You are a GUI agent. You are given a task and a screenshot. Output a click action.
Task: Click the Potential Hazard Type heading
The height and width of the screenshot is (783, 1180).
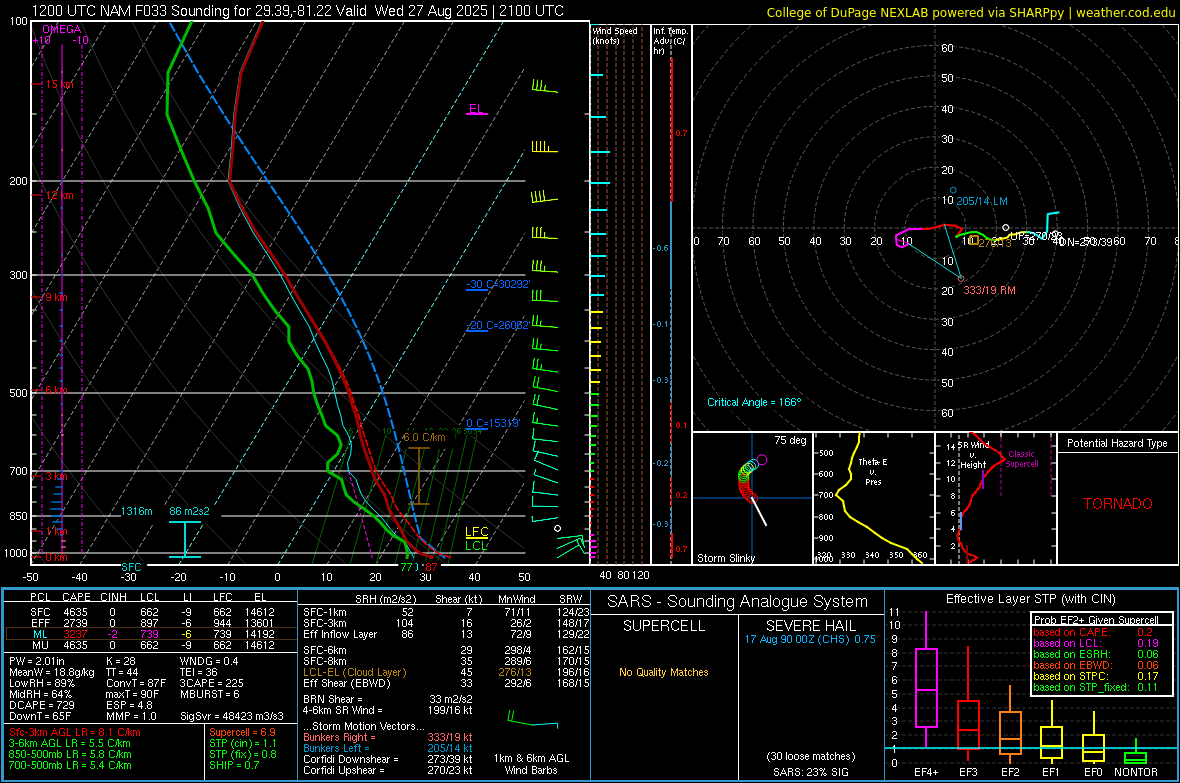coord(1118,443)
